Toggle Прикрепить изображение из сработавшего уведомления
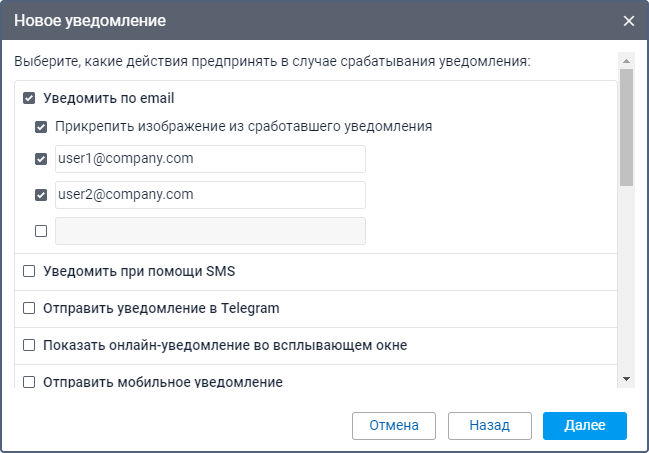 coord(41,127)
